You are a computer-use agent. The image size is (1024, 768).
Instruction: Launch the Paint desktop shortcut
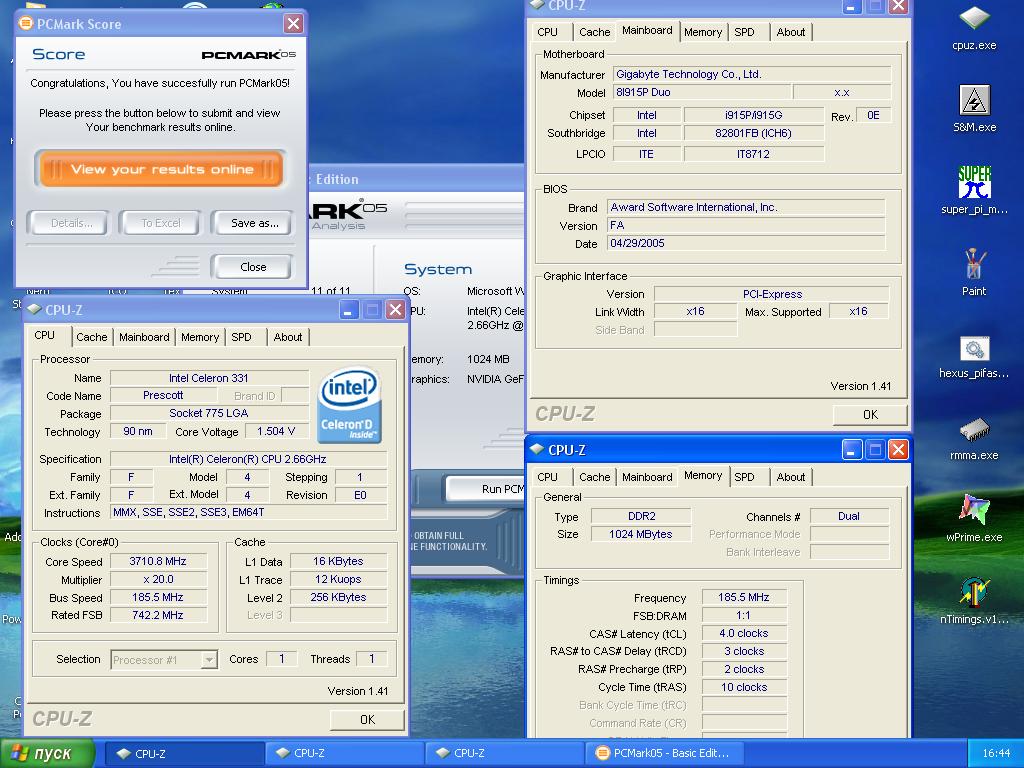[x=974, y=272]
